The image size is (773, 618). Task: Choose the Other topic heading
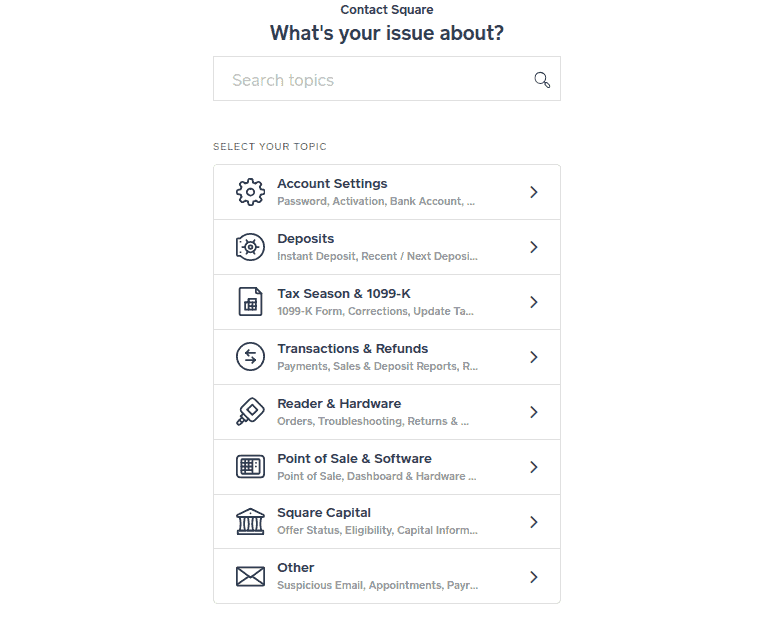295,568
